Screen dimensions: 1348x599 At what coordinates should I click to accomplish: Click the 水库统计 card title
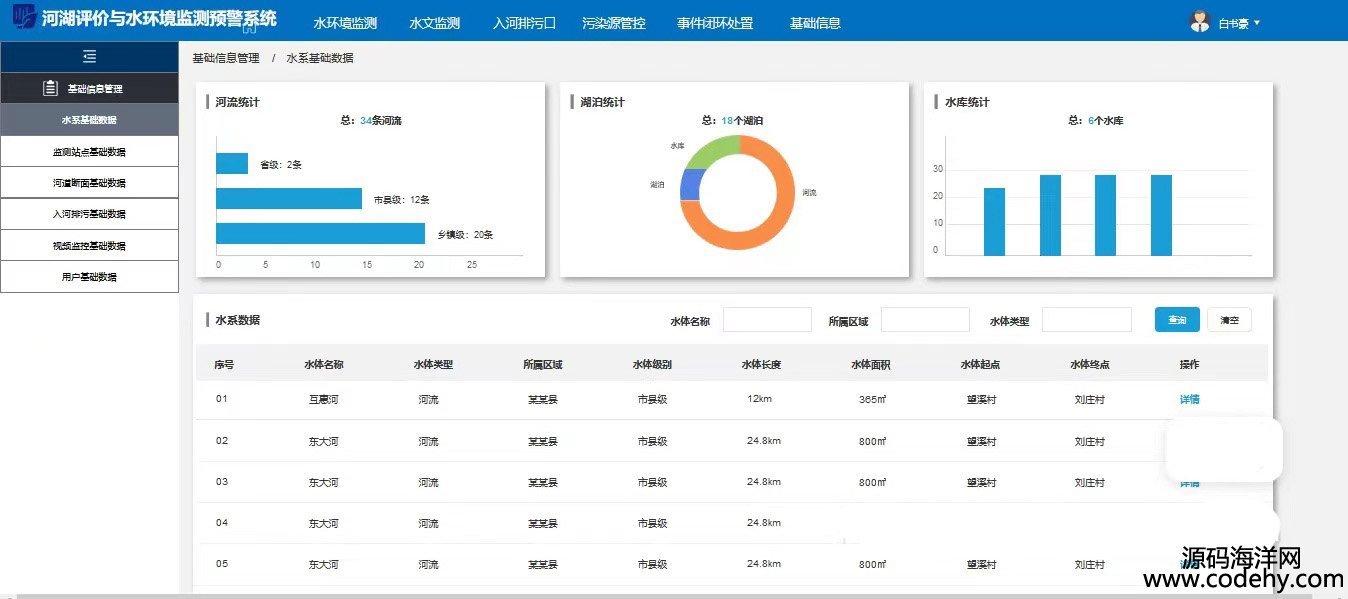[967, 102]
